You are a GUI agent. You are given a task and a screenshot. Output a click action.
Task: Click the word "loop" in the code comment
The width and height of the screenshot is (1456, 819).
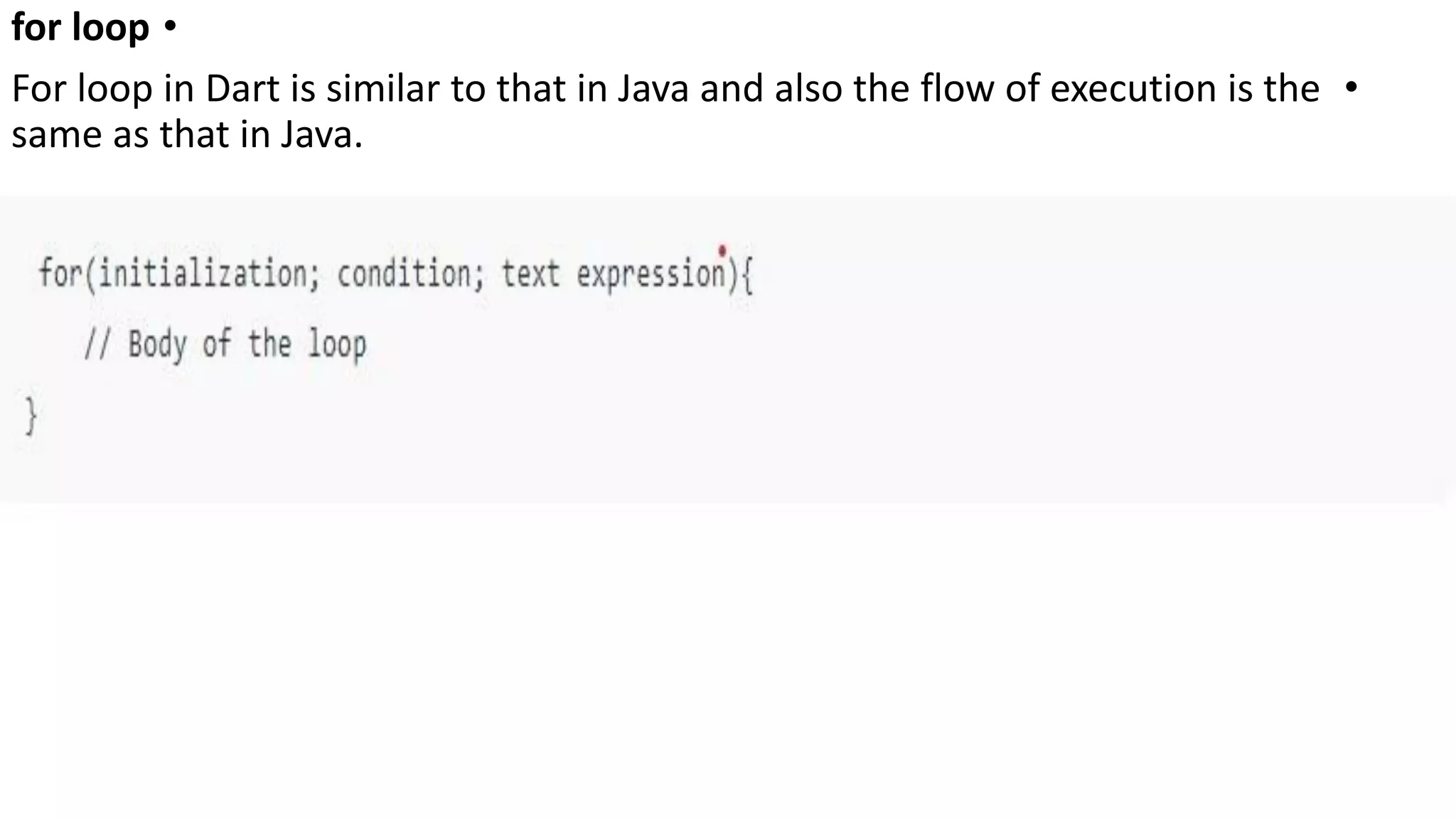pos(337,346)
